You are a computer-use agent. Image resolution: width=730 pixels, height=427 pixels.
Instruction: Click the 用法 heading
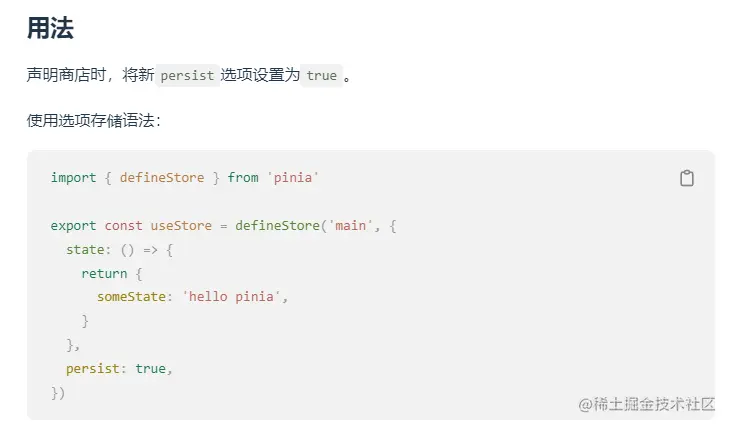click(x=50, y=28)
